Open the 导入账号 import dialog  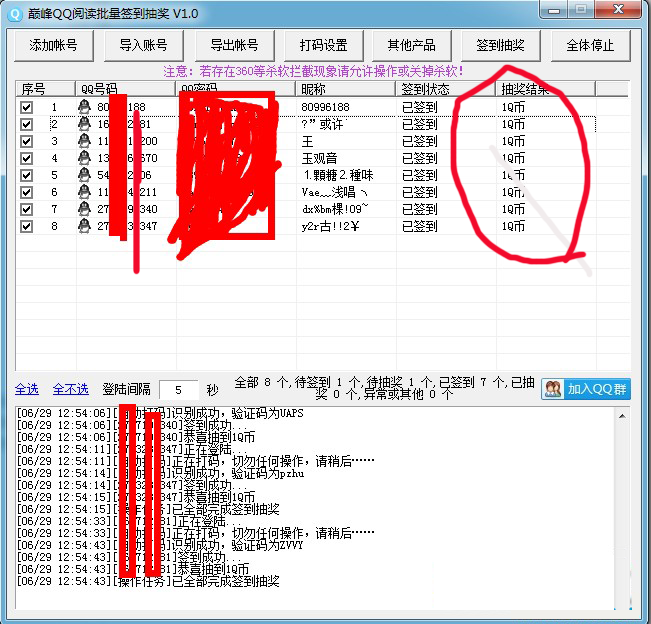[x=143, y=45]
